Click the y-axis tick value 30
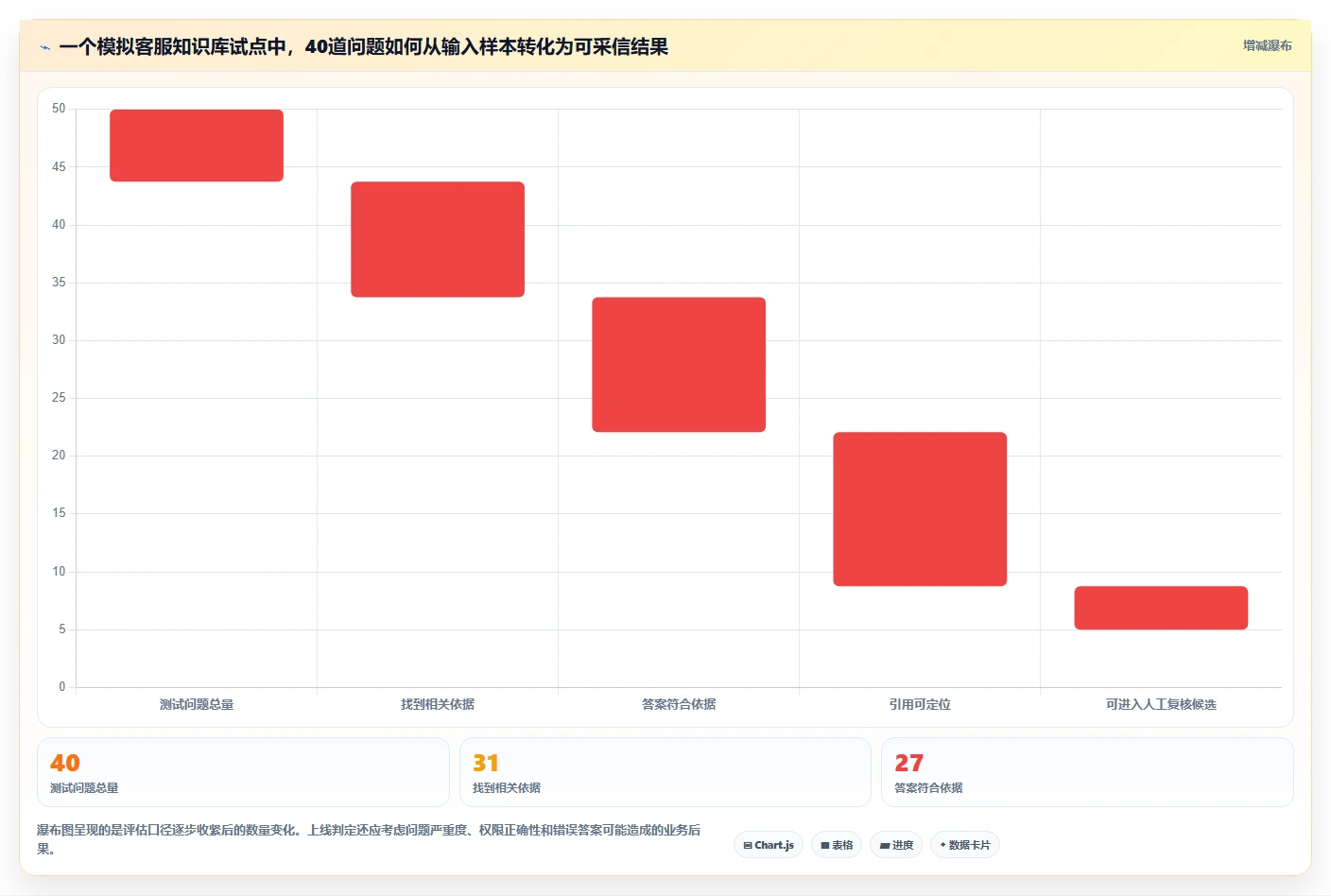 pyautogui.click(x=59, y=339)
